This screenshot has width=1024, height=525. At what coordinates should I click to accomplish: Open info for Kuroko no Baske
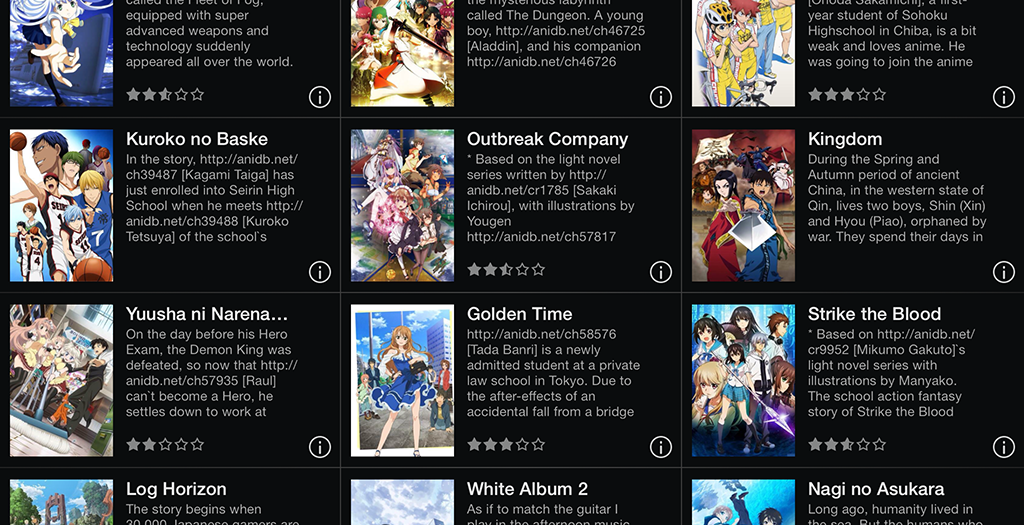[x=319, y=272]
